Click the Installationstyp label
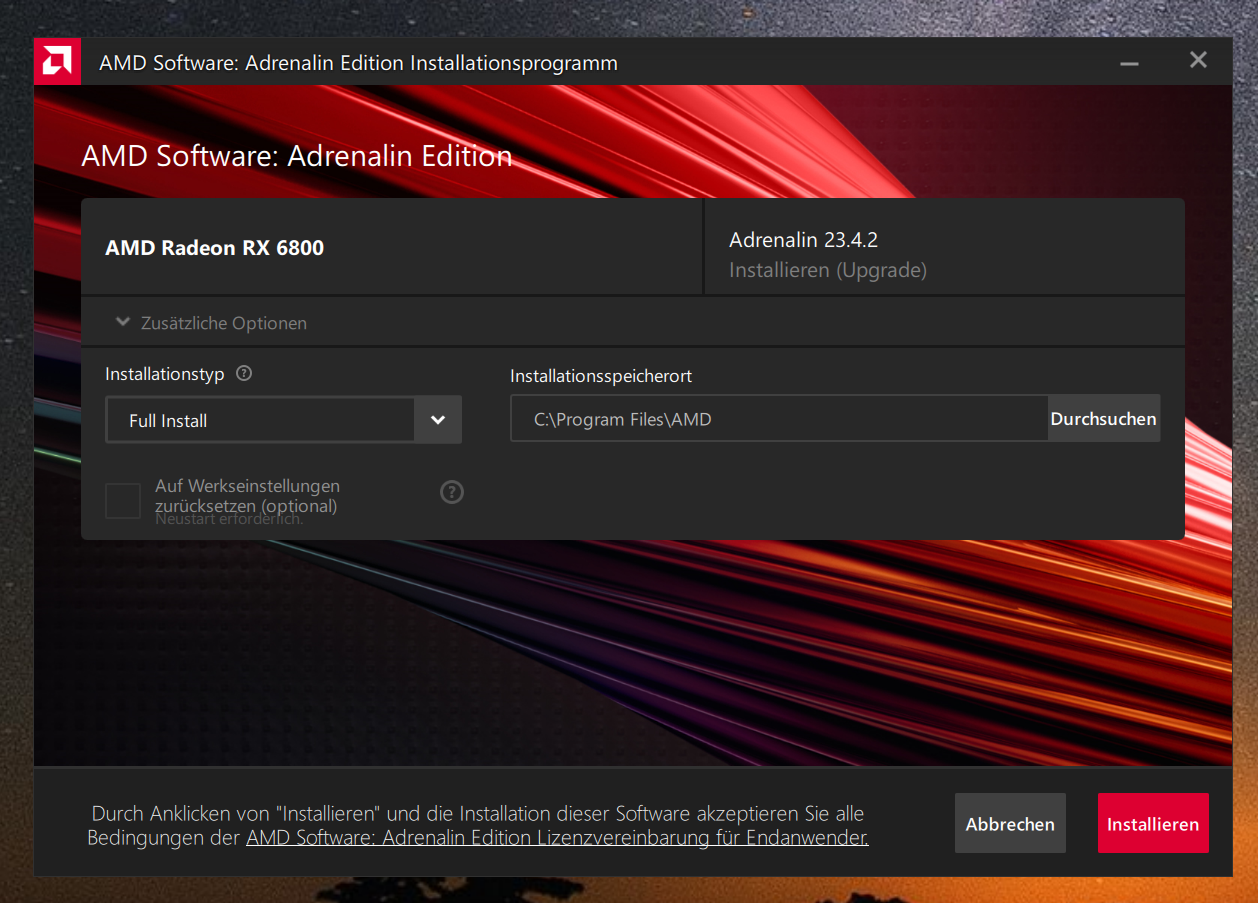1258x903 pixels. (165, 374)
